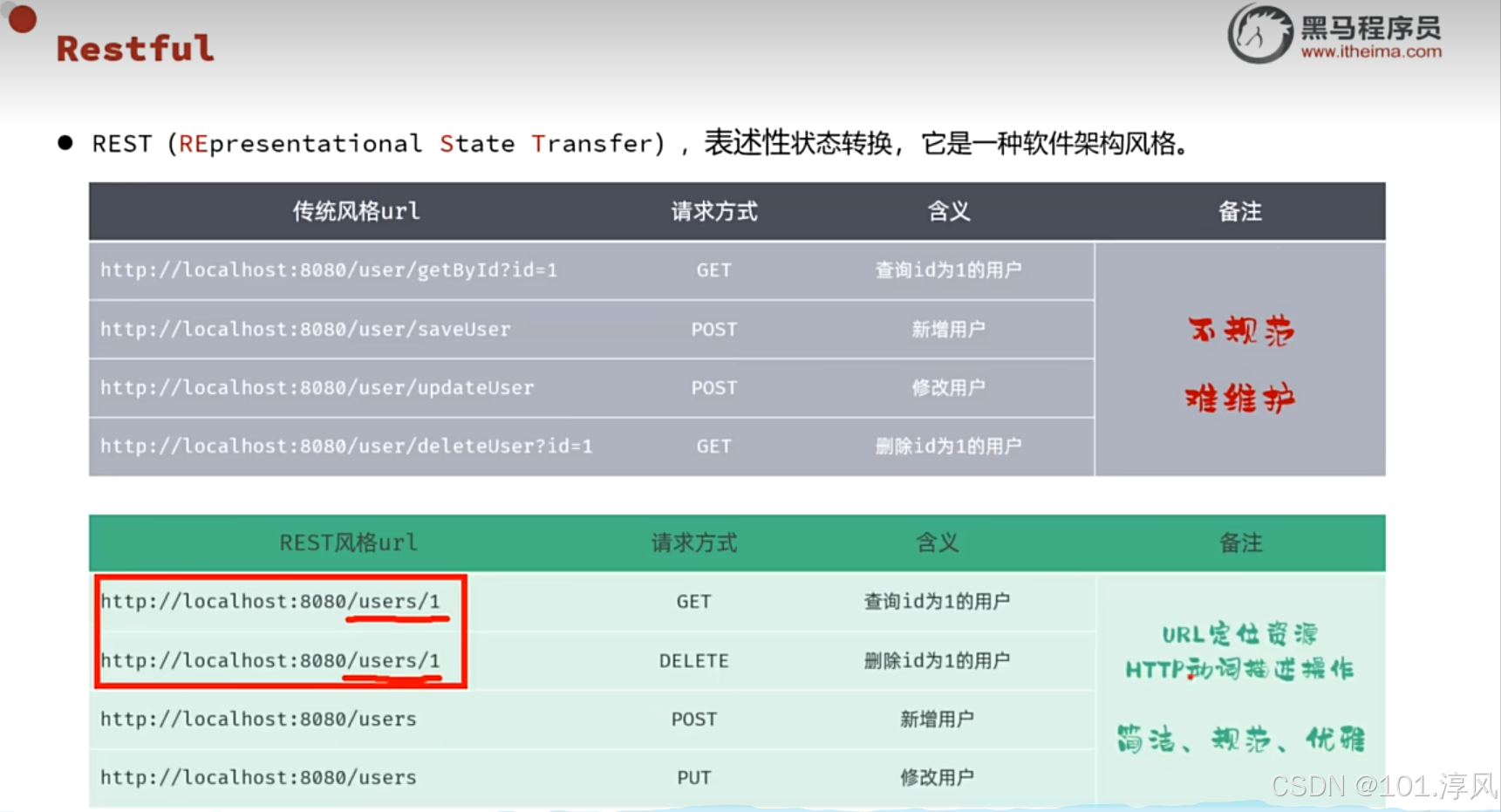Click the red 难维护 note
Image resolution: width=1501 pixels, height=812 pixels.
(1239, 399)
